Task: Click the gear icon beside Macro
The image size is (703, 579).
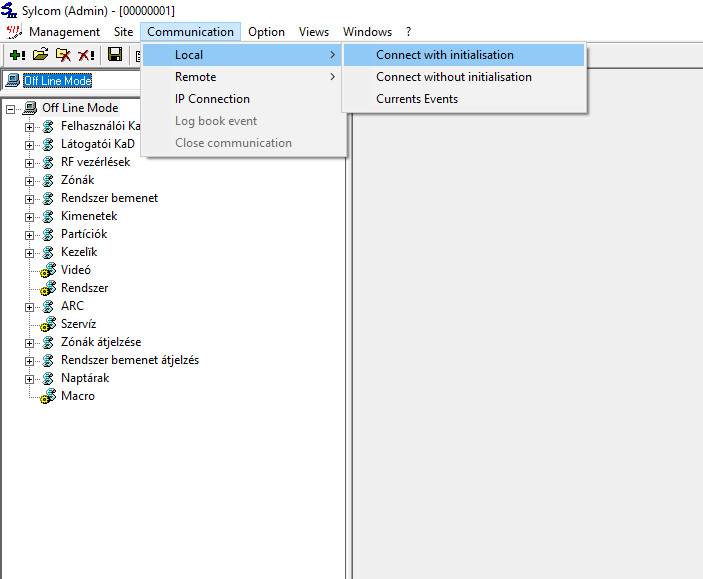Action: coord(48,396)
